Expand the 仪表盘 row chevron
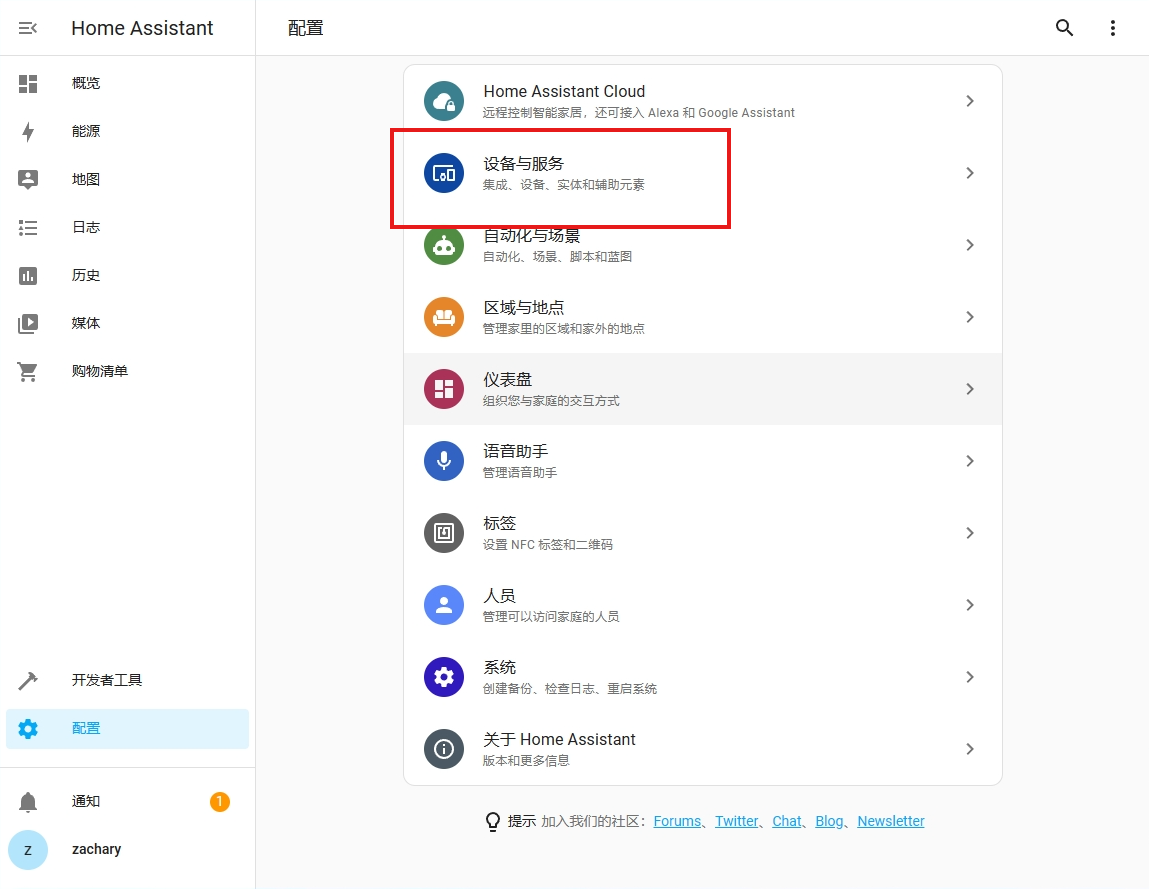Image resolution: width=1149 pixels, height=889 pixels. tap(969, 389)
